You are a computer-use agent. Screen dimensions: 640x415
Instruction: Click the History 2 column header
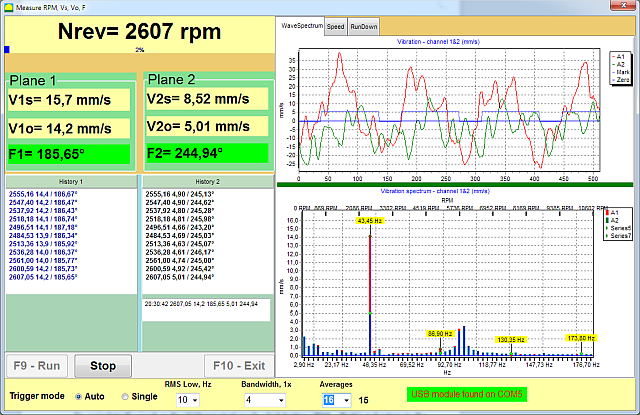[x=208, y=182]
